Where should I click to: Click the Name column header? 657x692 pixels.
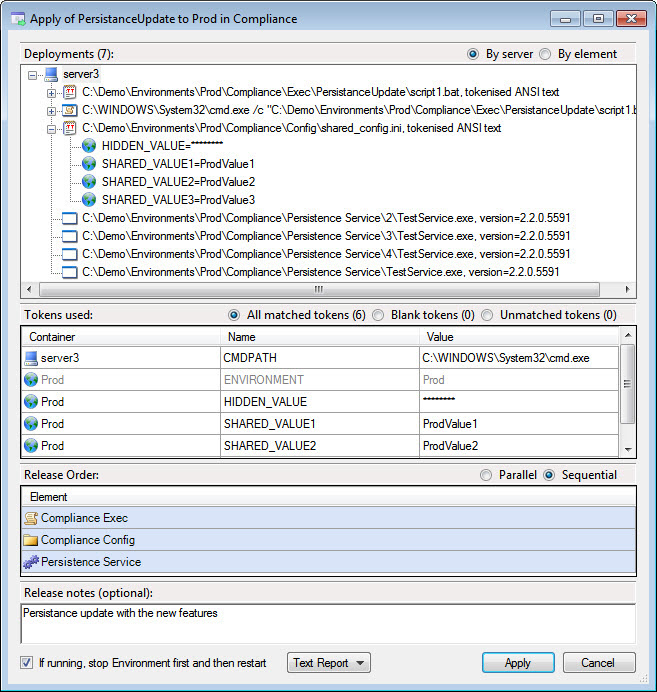pos(320,337)
